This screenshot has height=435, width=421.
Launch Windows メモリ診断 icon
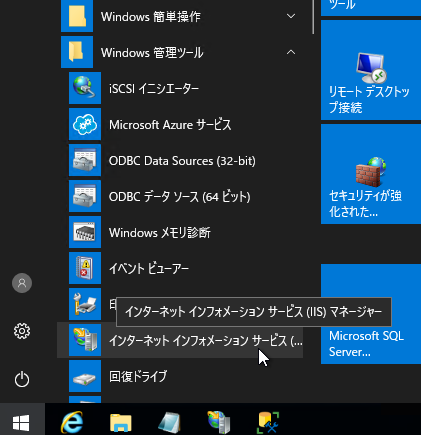pos(85,232)
